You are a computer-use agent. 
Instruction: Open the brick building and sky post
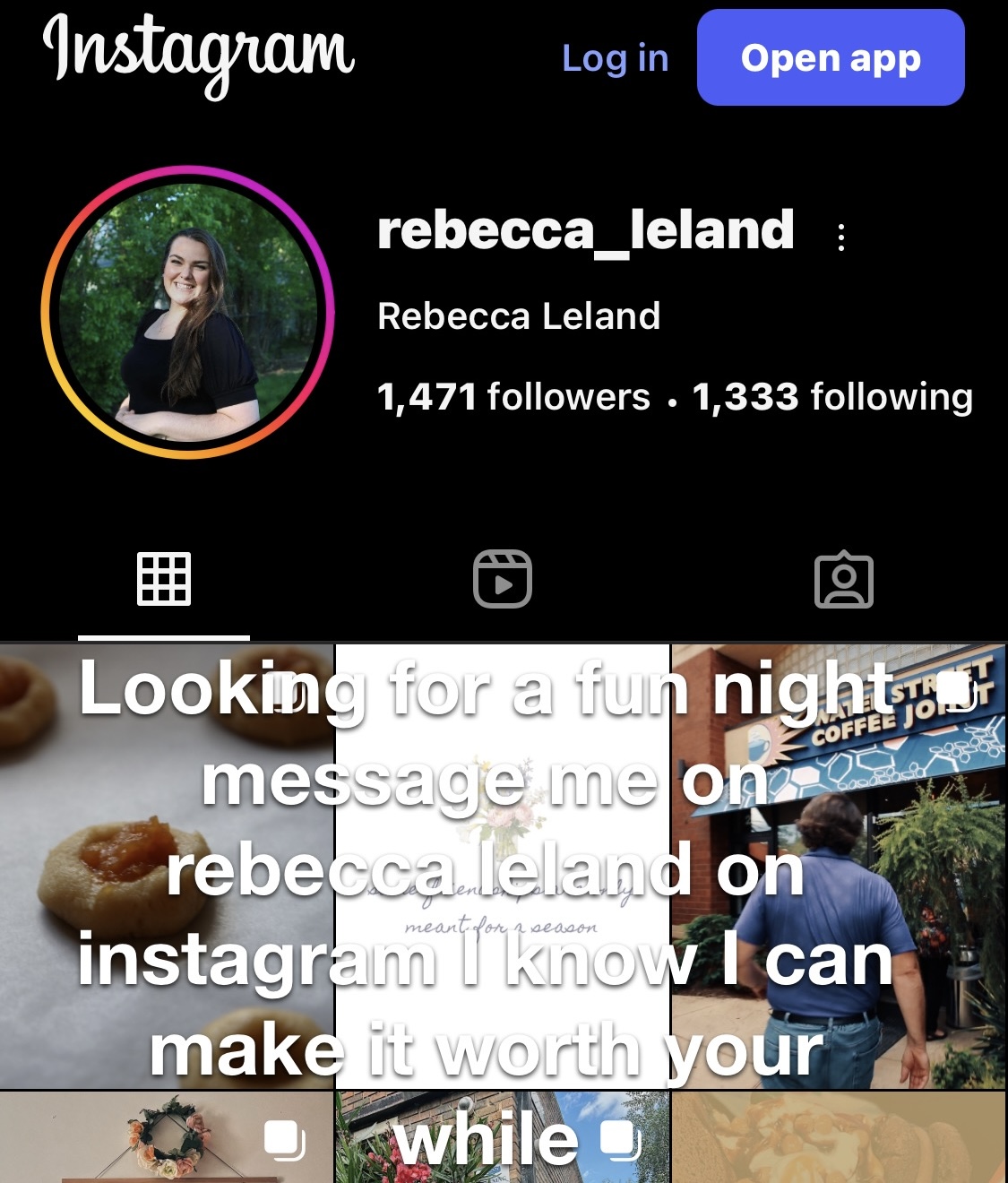pyautogui.click(x=503, y=1137)
